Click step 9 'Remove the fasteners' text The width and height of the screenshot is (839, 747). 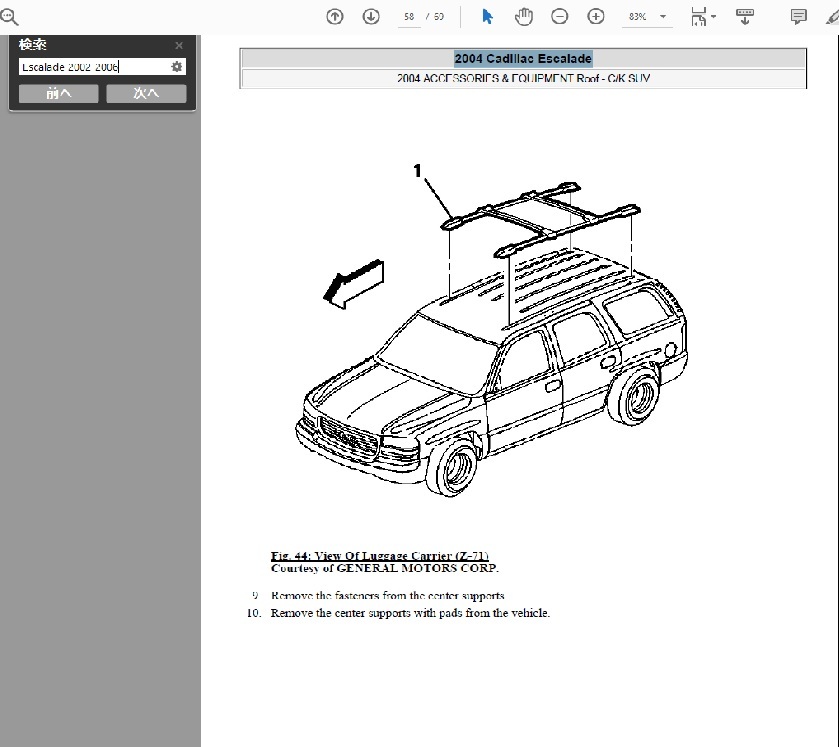coord(387,596)
